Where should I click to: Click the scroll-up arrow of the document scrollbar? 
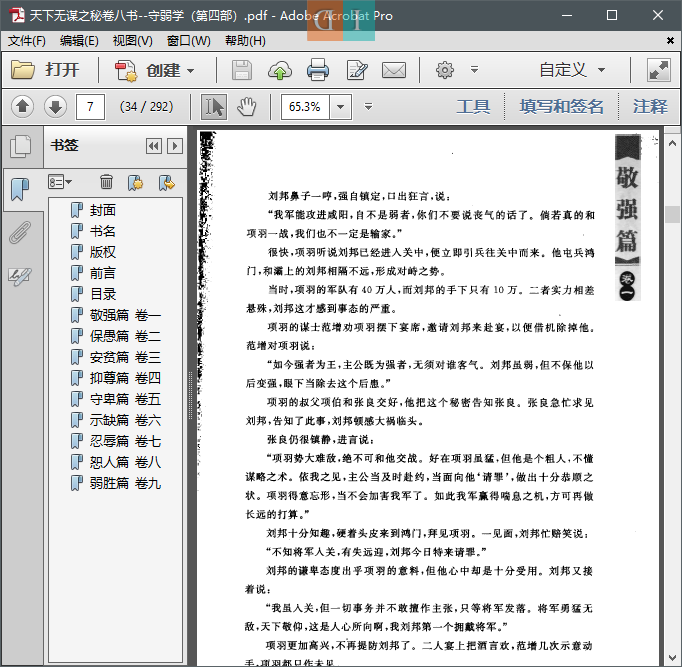coord(672,143)
